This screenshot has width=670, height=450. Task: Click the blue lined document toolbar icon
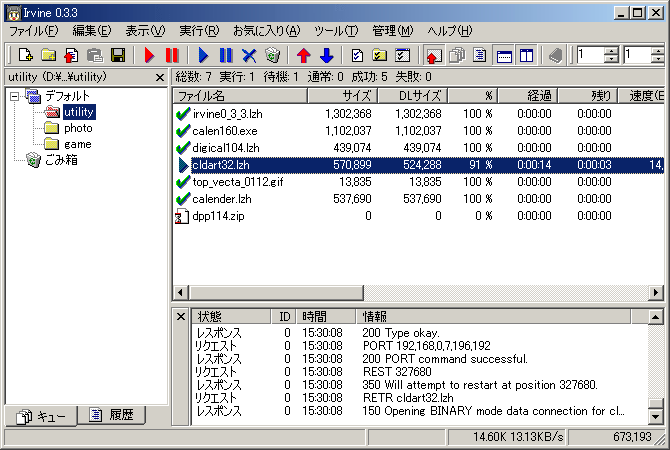[x=480, y=55]
